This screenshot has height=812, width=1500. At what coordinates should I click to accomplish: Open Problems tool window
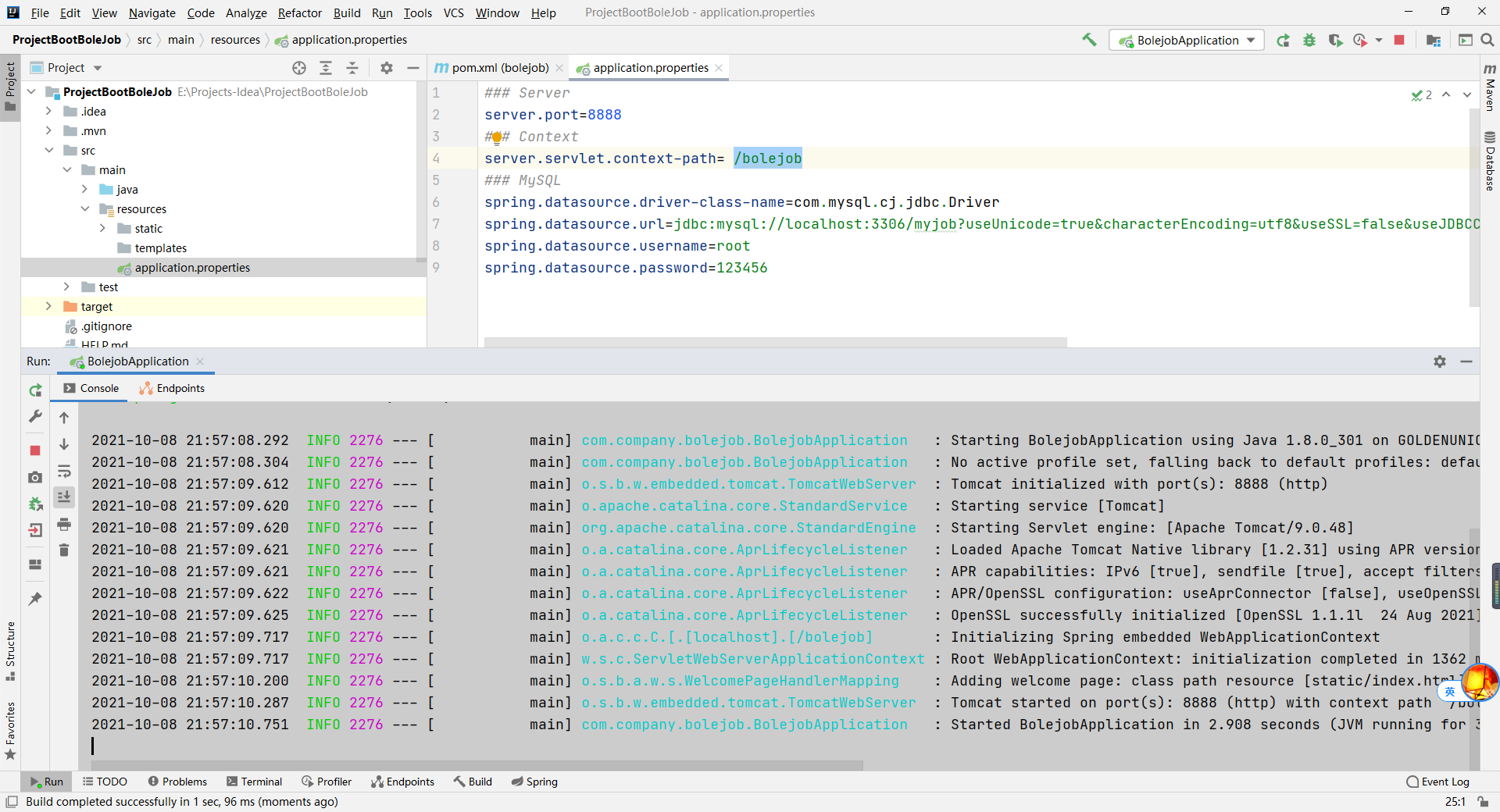[177, 782]
